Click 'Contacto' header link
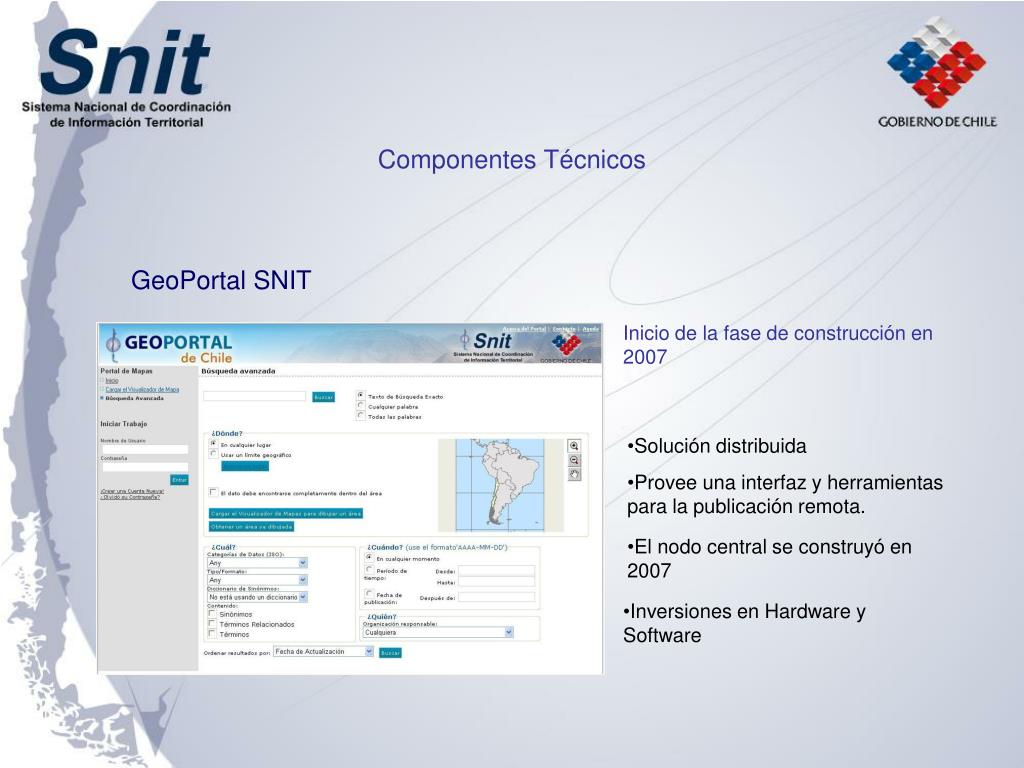The height and width of the screenshot is (768, 1024). [x=564, y=328]
